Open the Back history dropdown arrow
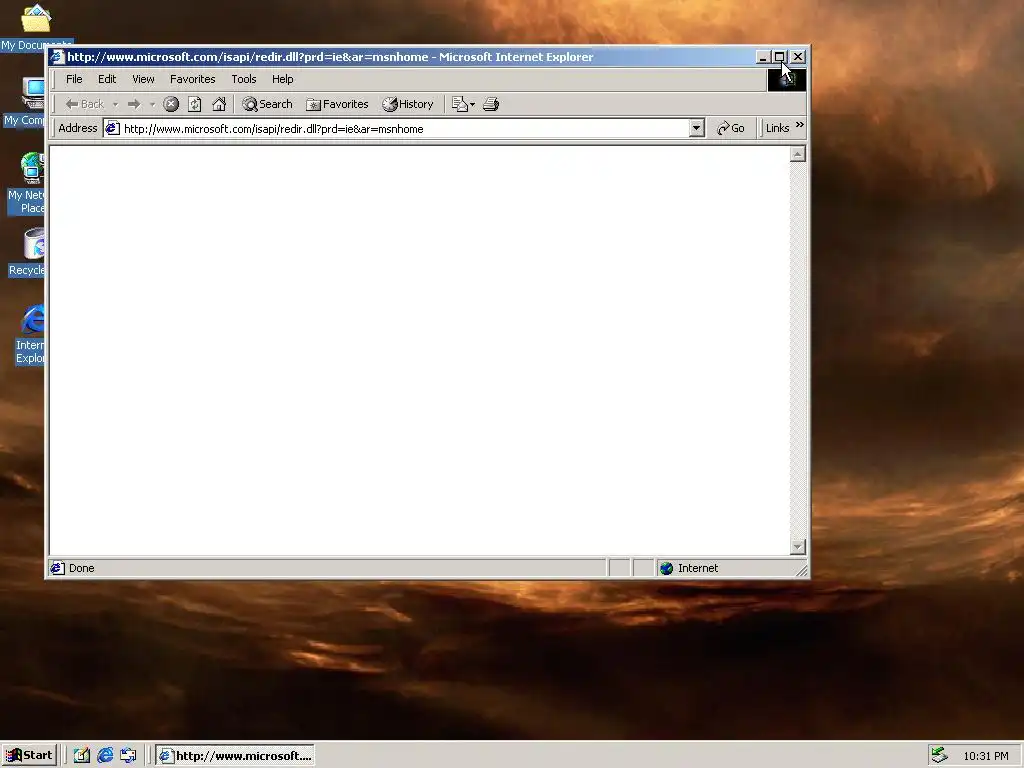 [115, 104]
